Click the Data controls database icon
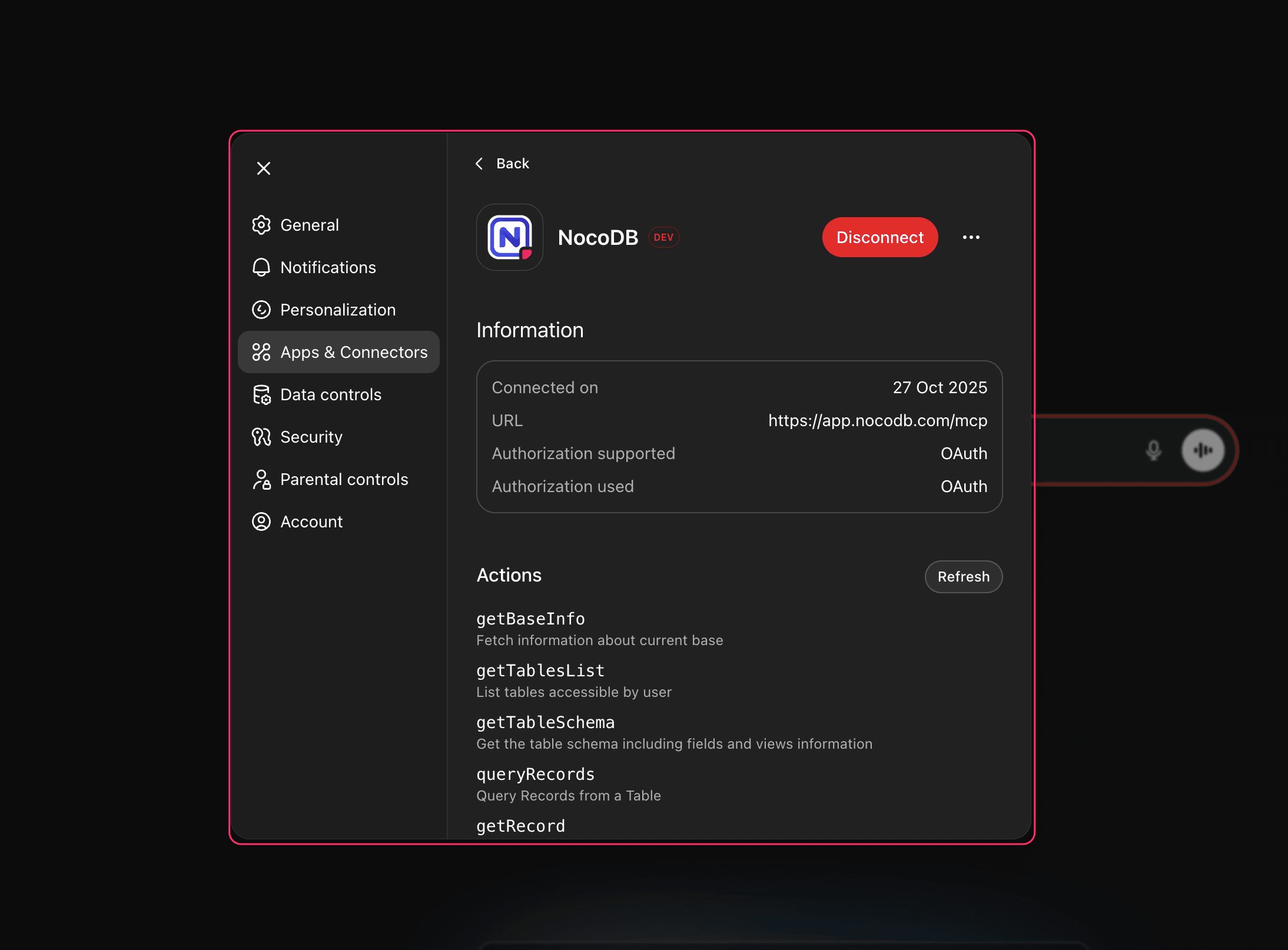Screen dimensions: 1288x950 (261, 394)
